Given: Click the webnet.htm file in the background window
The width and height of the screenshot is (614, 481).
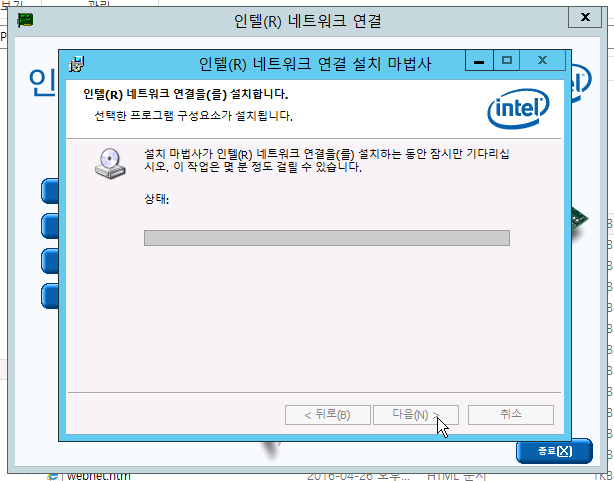Looking at the screenshot, I should pyautogui.click(x=98, y=476).
